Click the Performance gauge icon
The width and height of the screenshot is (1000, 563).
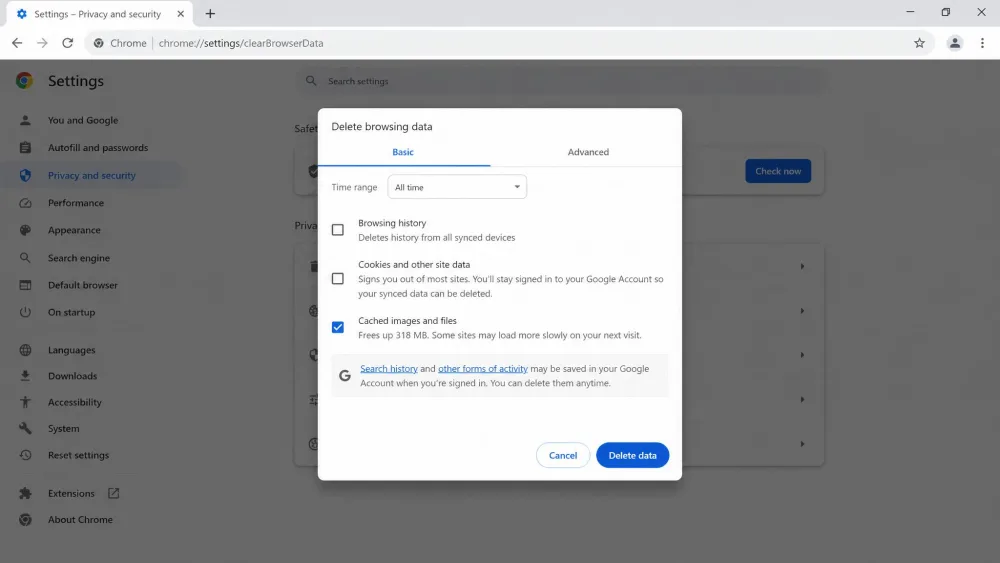(25, 203)
